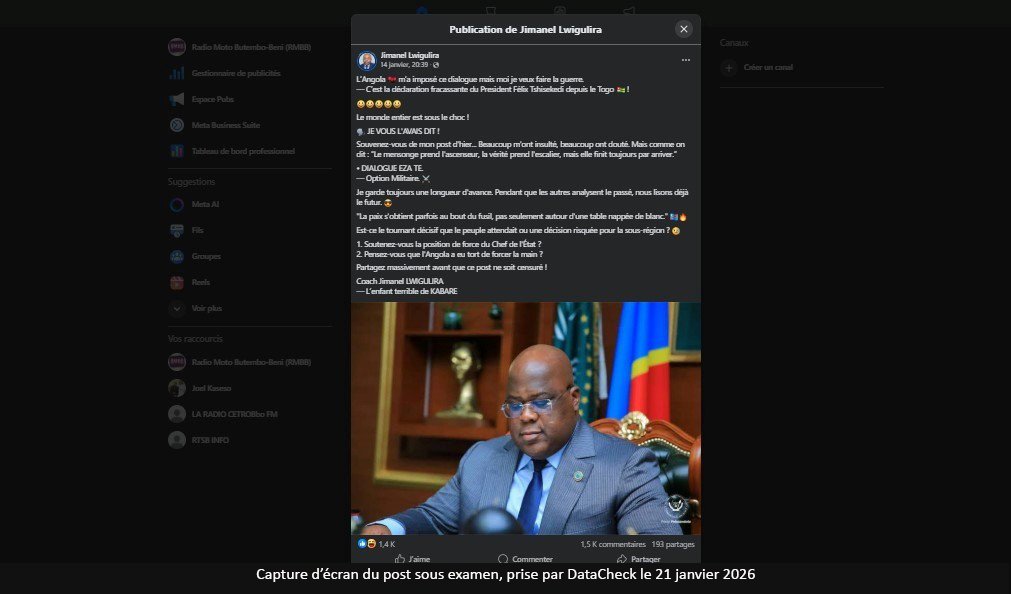Open the three-dot post options menu
This screenshot has width=1011, height=594.
tap(685, 60)
